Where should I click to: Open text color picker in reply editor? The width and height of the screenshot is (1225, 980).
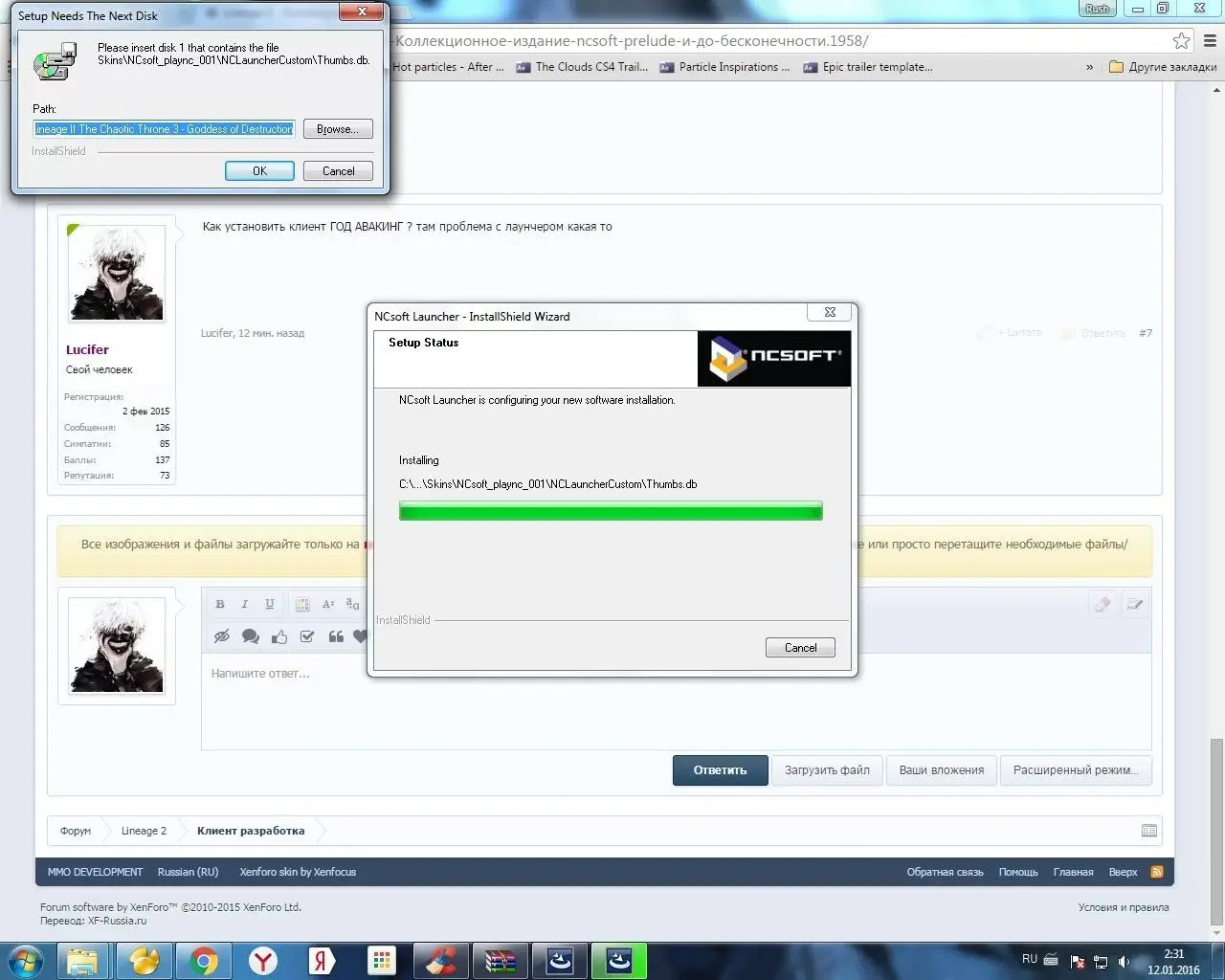point(302,604)
